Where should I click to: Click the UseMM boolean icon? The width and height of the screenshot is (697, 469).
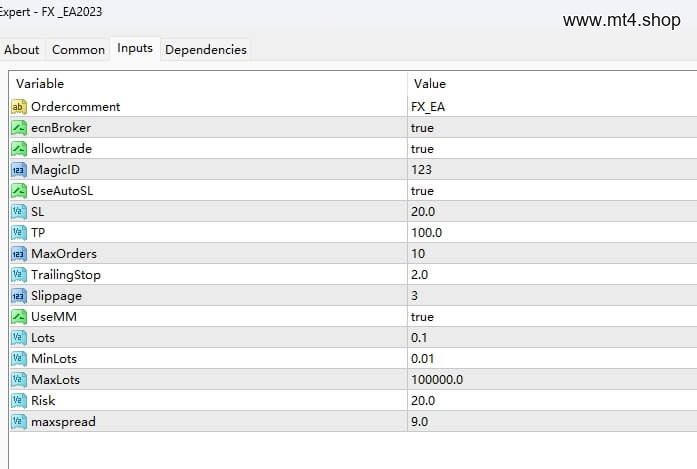[19, 317]
